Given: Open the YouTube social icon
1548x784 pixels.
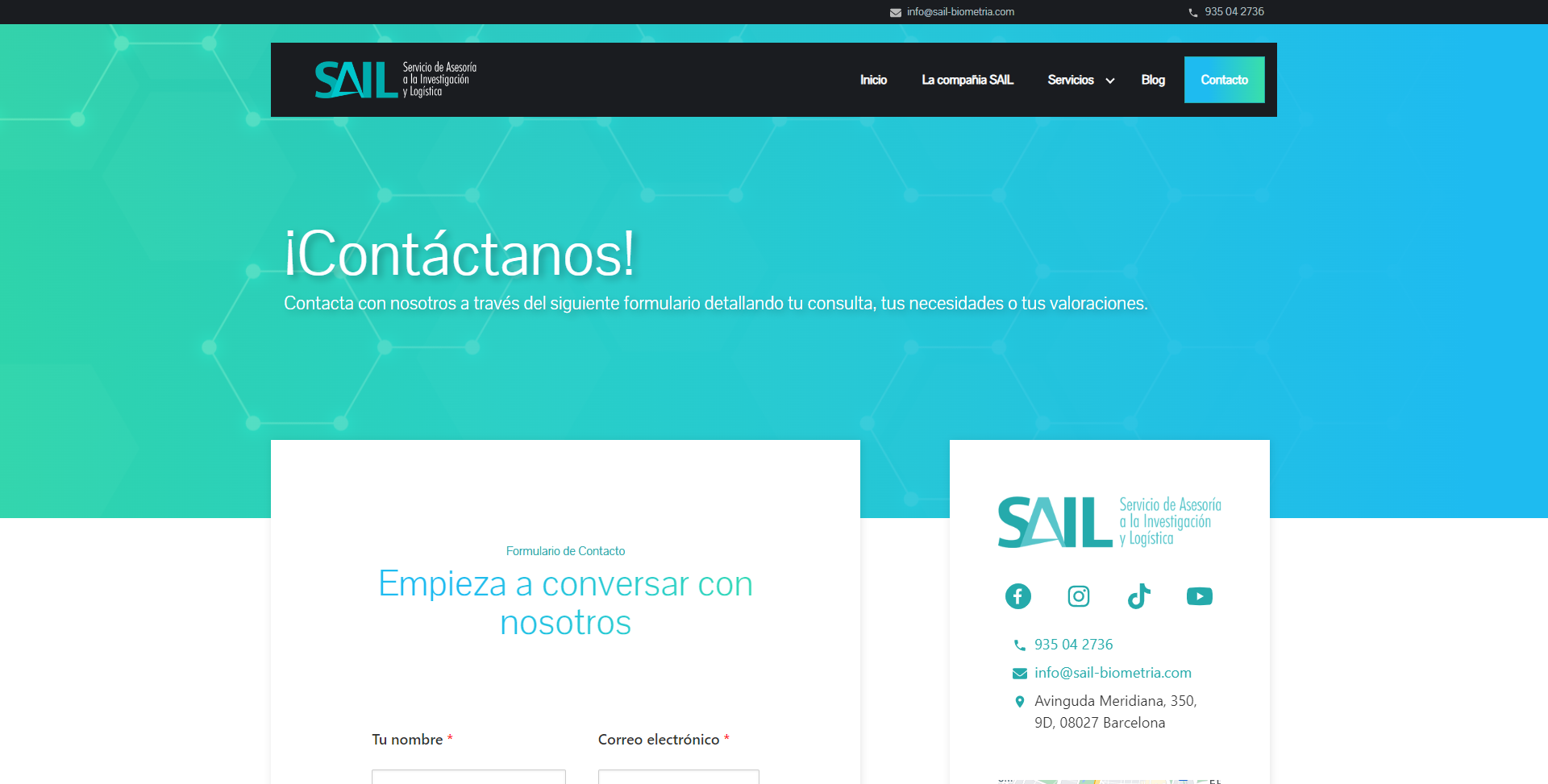Looking at the screenshot, I should [1199, 596].
